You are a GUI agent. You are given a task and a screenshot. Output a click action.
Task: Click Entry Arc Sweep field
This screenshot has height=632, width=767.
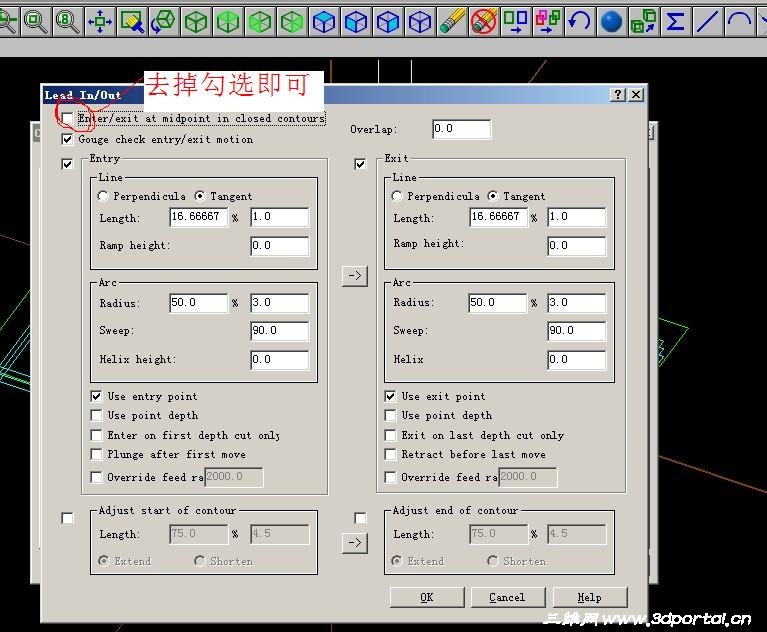point(280,331)
